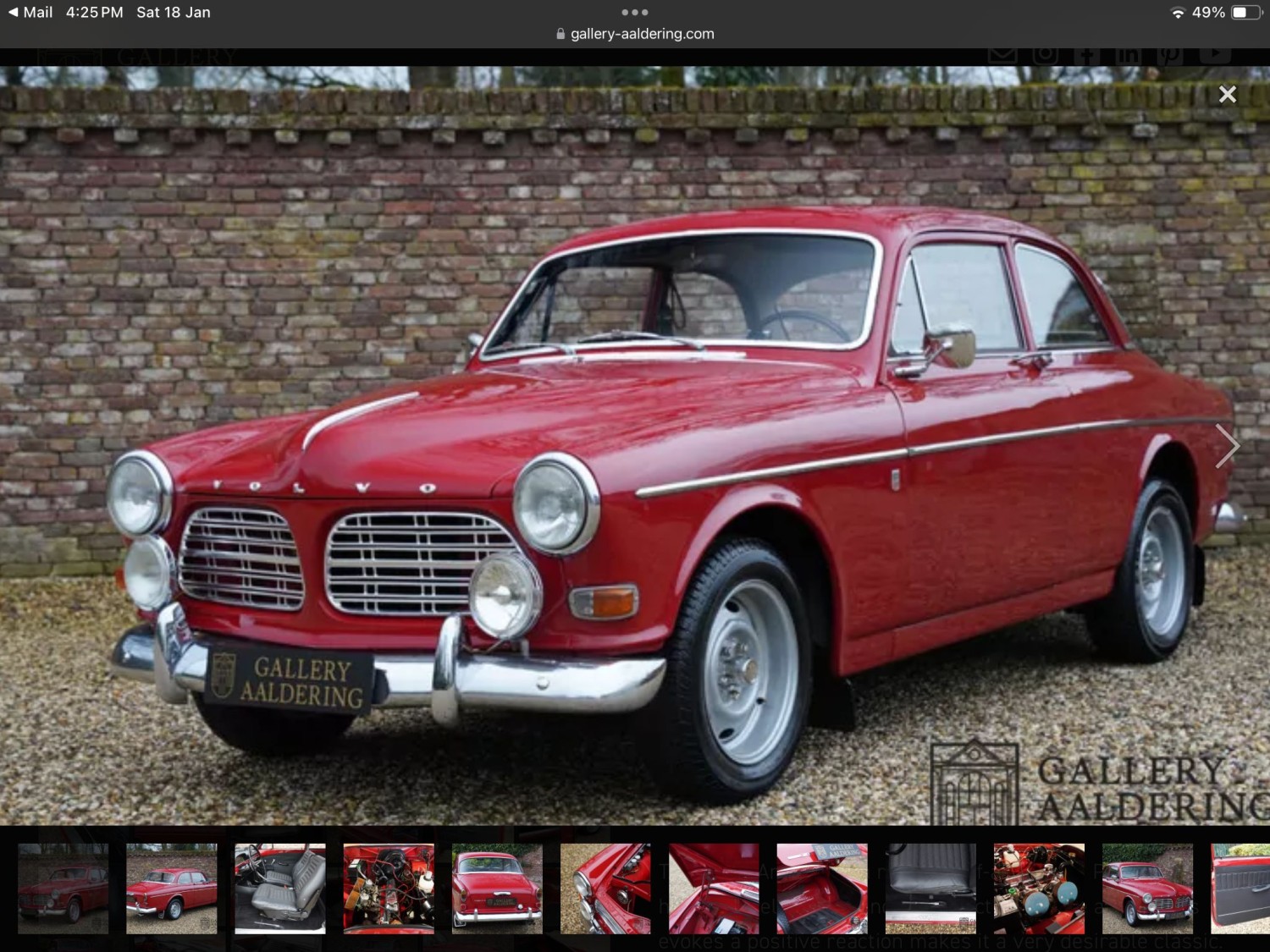The width and height of the screenshot is (1270, 952).
Task: Open the open trunk thumbnail
Action: pyautogui.click(x=822, y=889)
